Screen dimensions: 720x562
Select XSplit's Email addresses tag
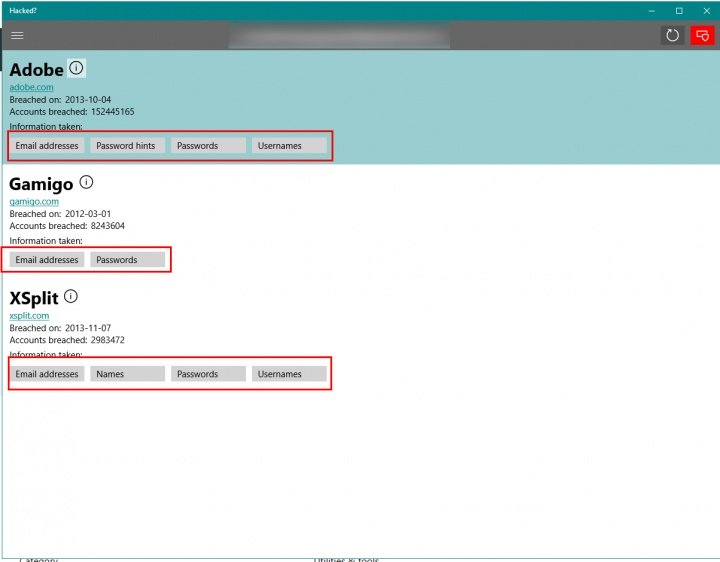47,374
